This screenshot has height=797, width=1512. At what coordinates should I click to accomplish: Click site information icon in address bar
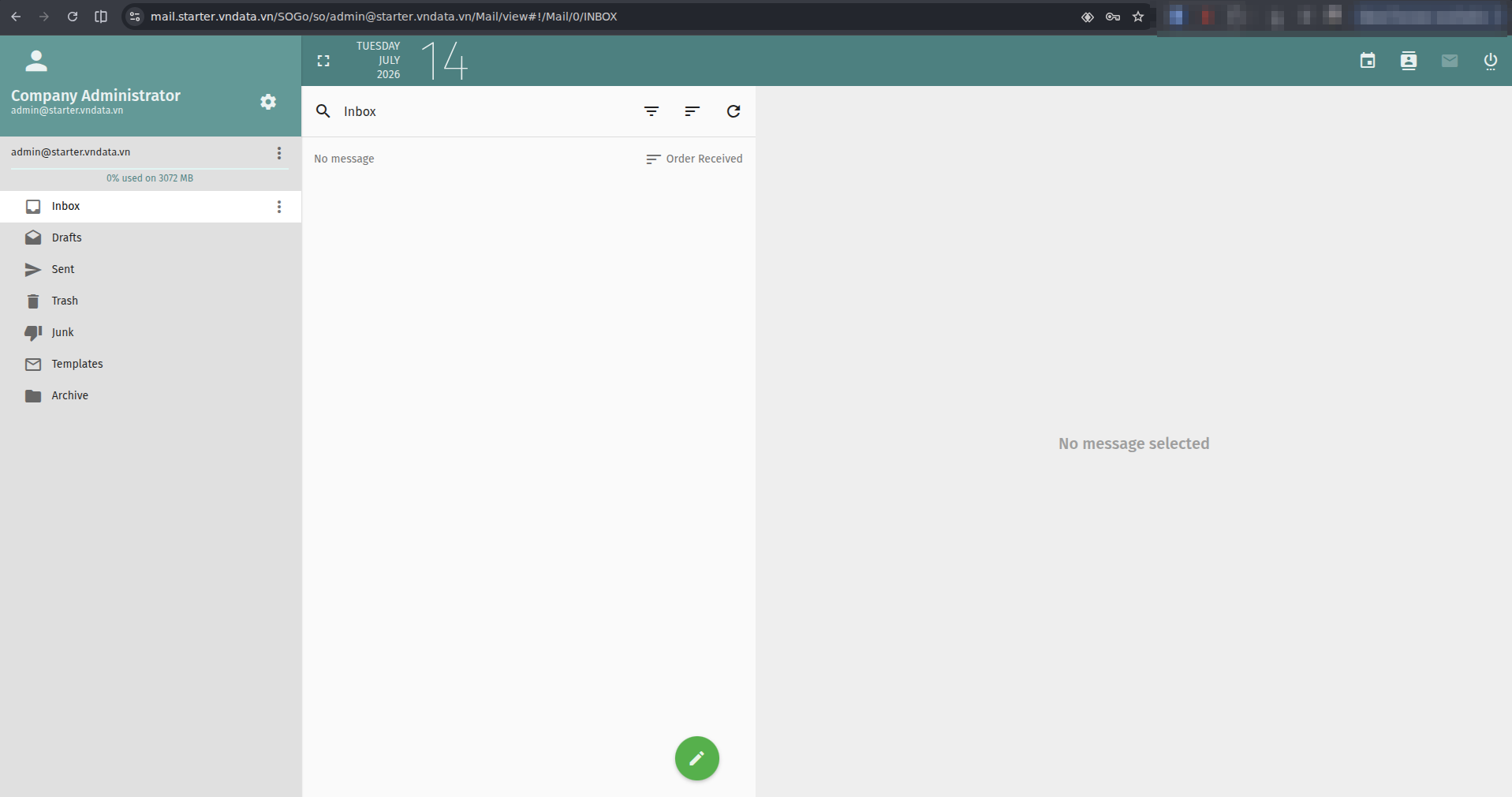tap(135, 17)
